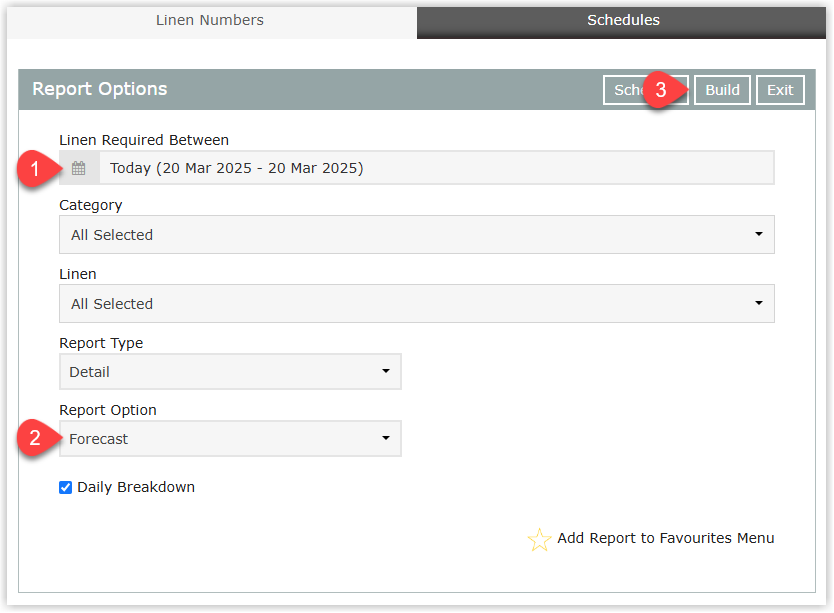Click the Report Option label

(108, 410)
